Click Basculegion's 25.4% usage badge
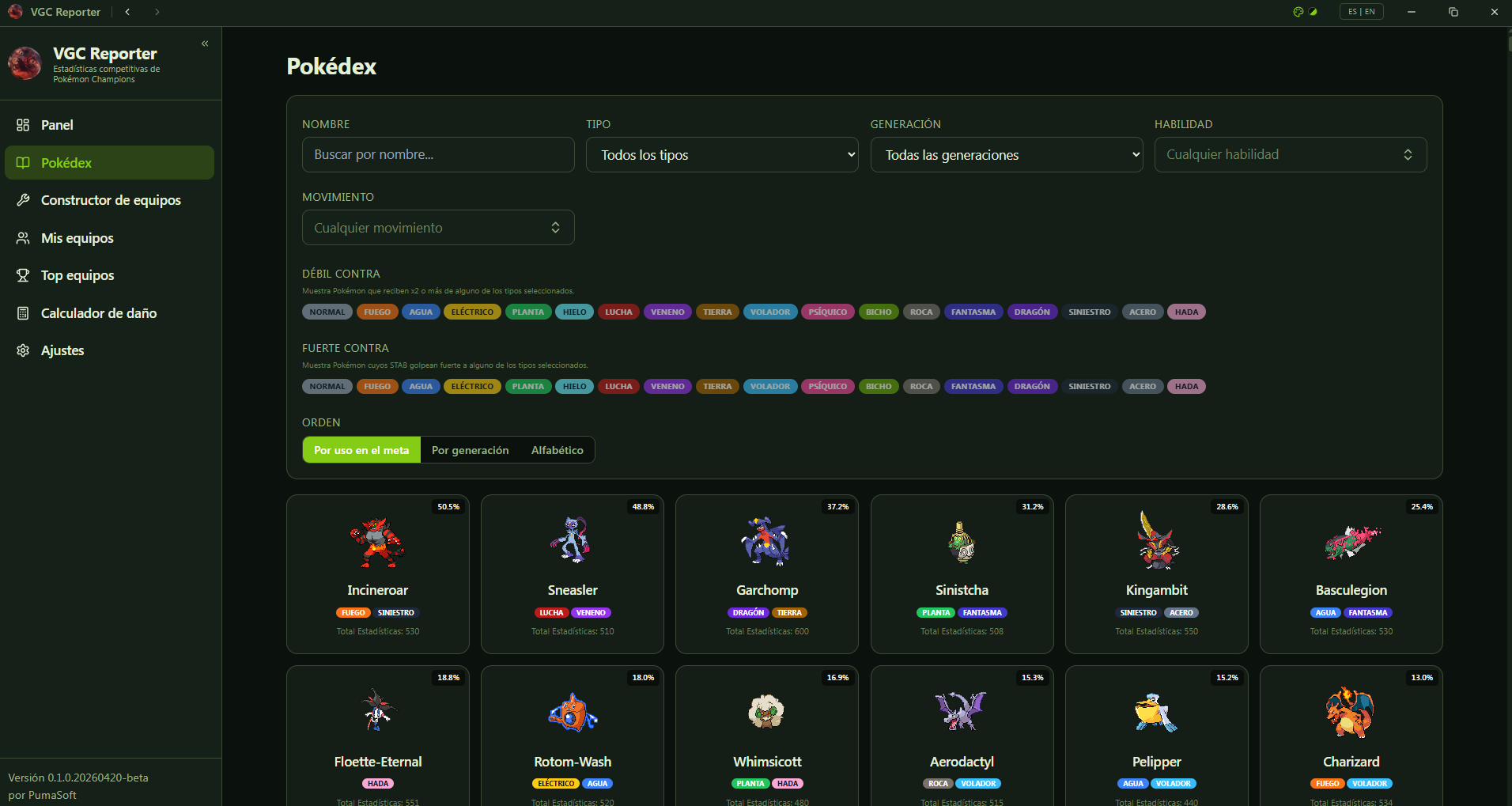The width and height of the screenshot is (1512, 806). [x=1422, y=507]
